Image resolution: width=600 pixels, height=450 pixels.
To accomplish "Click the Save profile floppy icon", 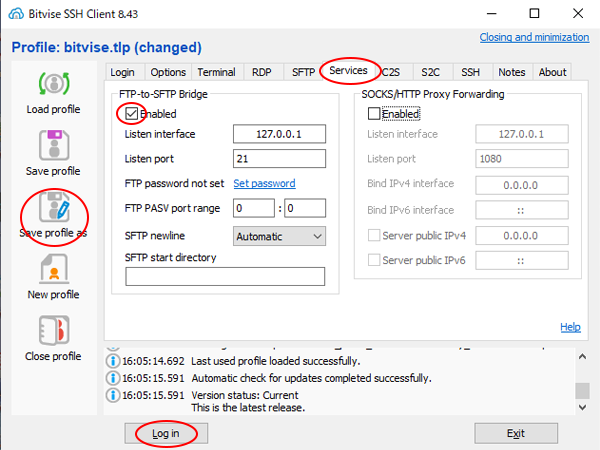I will [x=54, y=145].
